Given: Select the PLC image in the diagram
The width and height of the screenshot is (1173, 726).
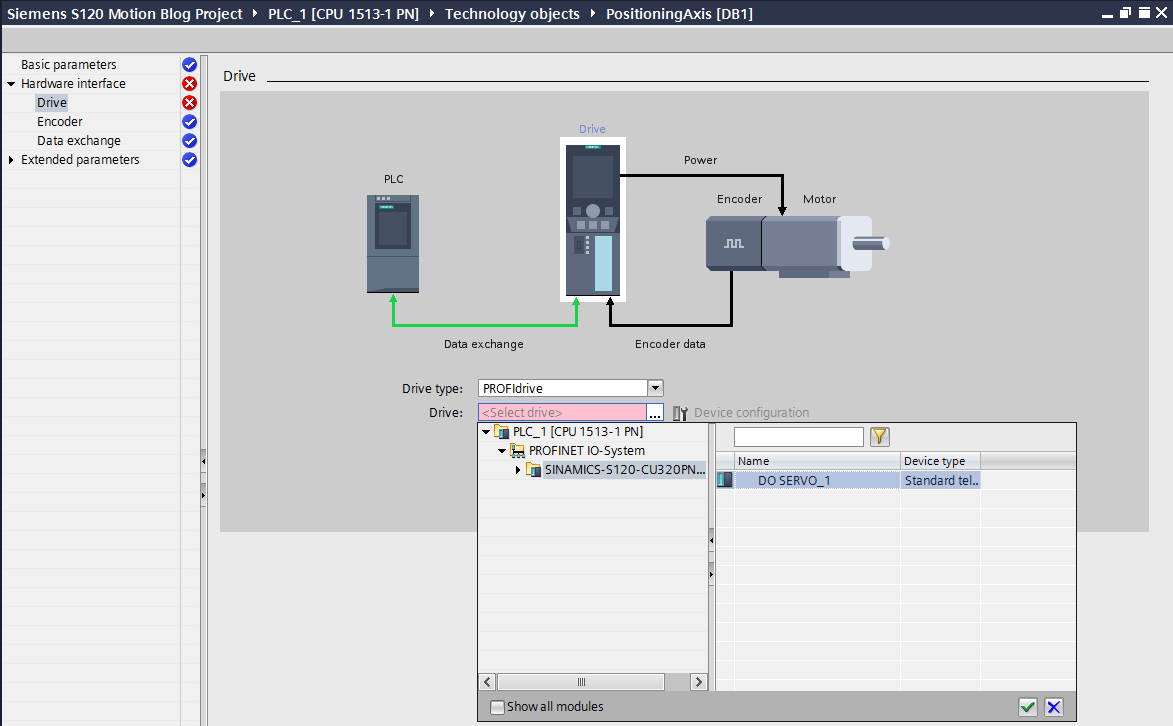Looking at the screenshot, I should point(393,243).
